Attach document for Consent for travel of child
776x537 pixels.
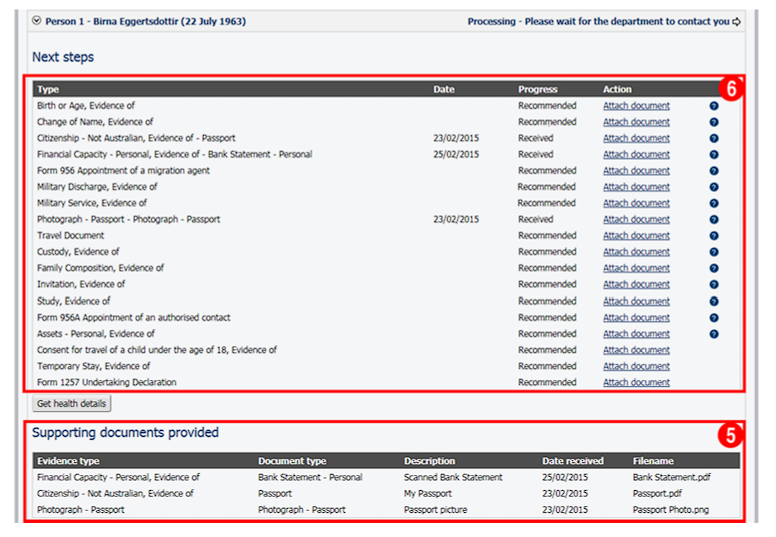click(x=636, y=350)
